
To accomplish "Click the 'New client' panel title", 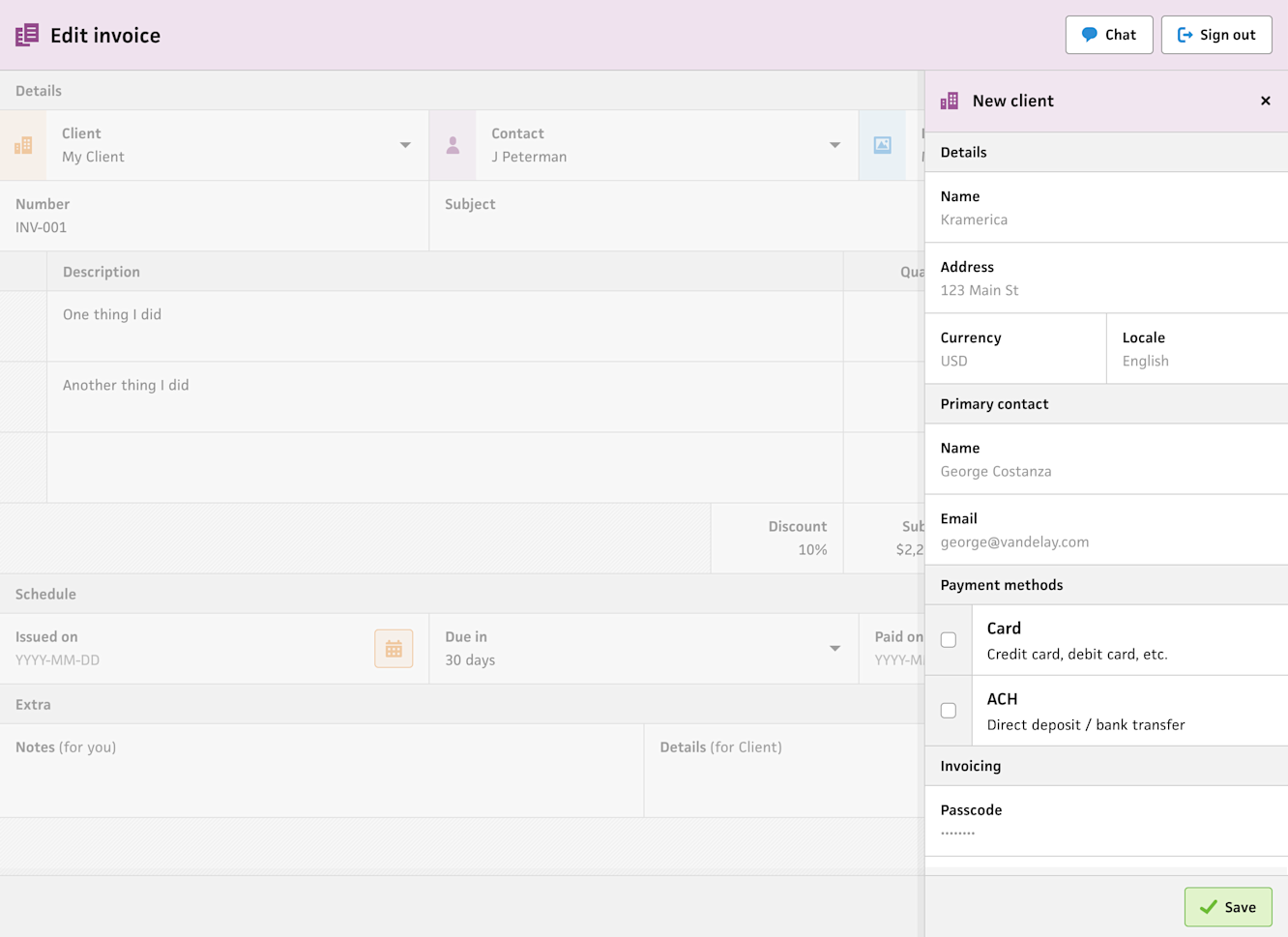I will [x=1013, y=101].
